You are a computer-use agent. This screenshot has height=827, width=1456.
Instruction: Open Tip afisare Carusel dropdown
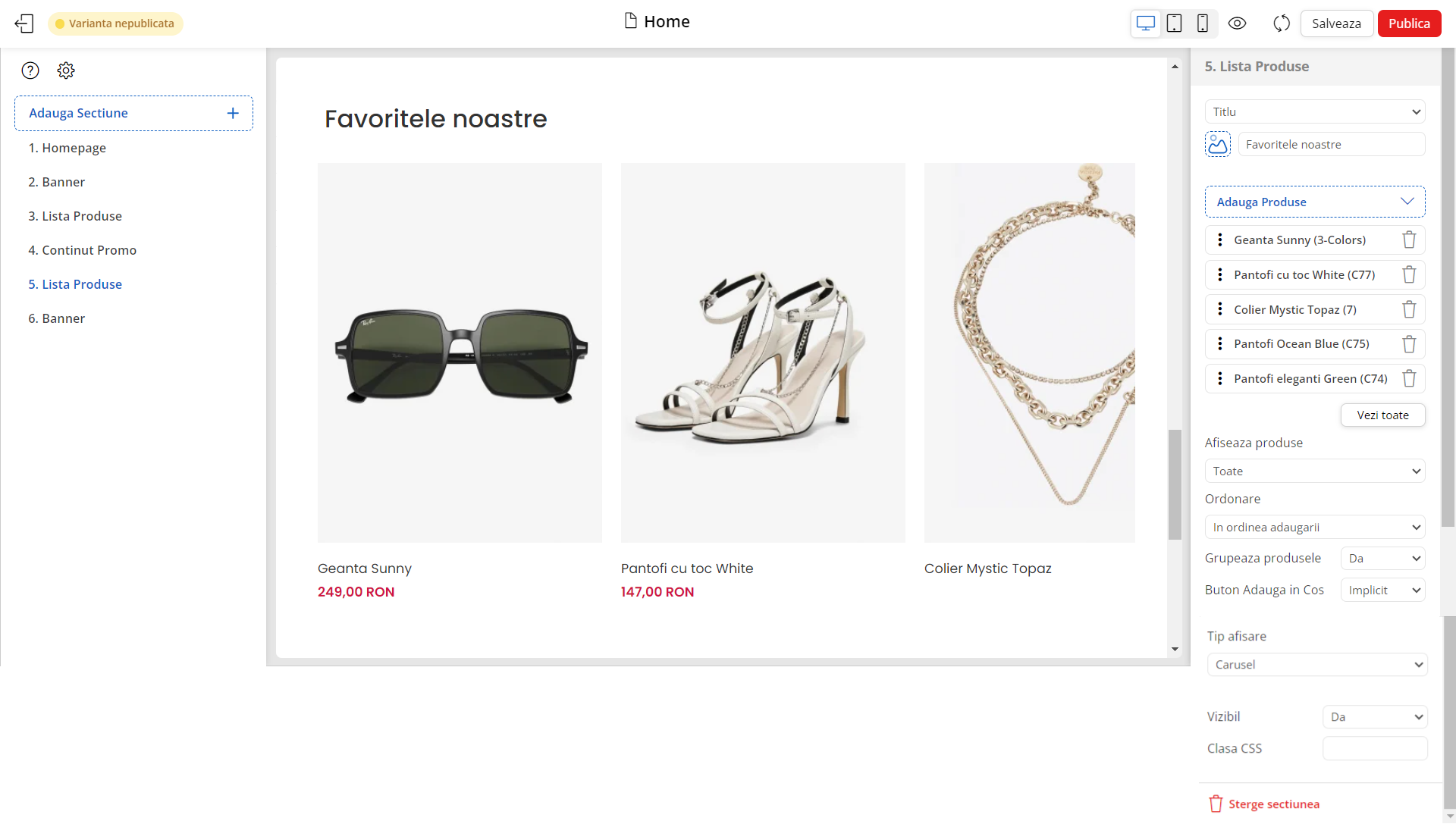(x=1317, y=665)
